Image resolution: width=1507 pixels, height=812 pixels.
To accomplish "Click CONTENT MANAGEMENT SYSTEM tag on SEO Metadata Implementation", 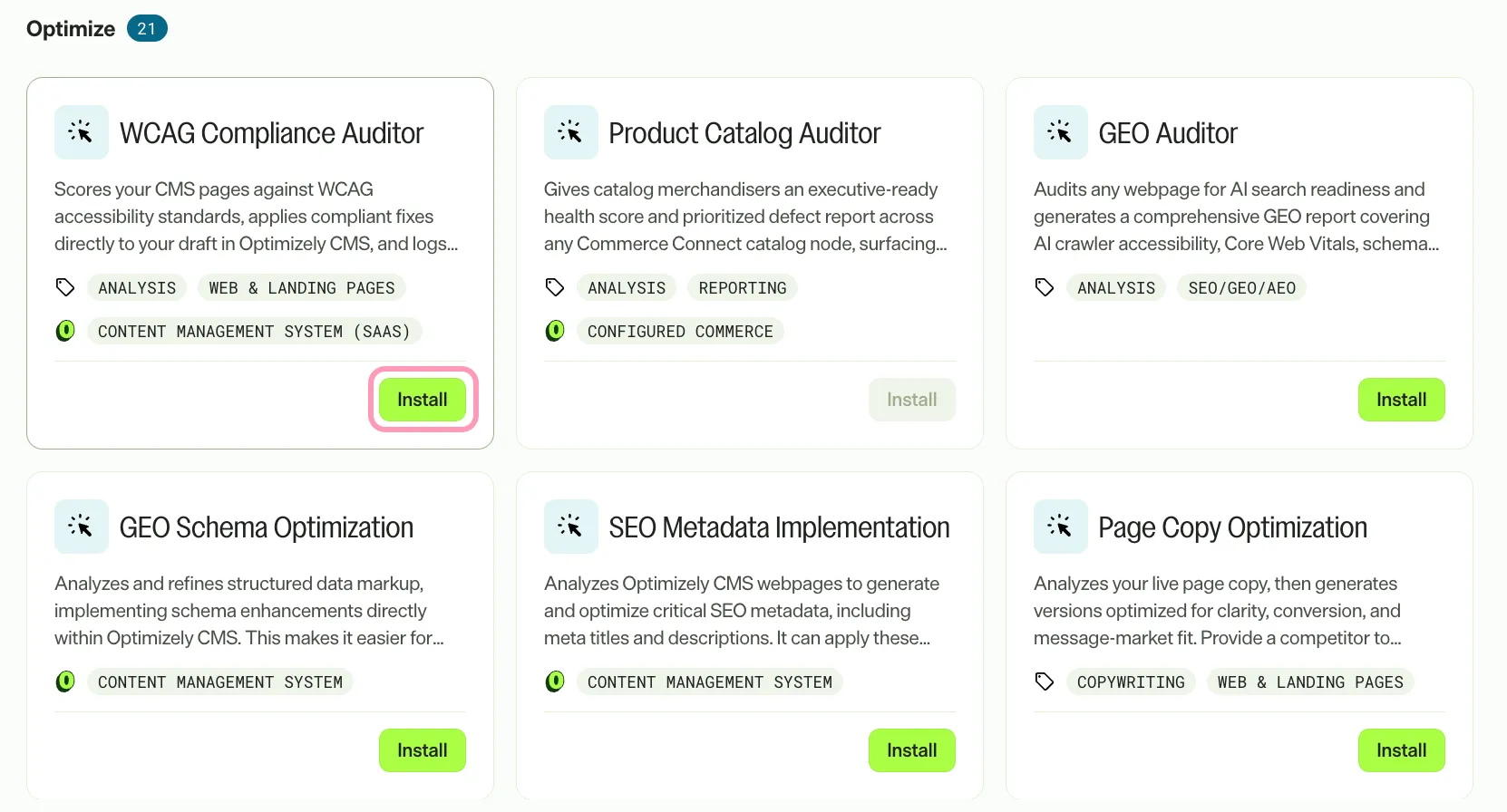I will (710, 681).
